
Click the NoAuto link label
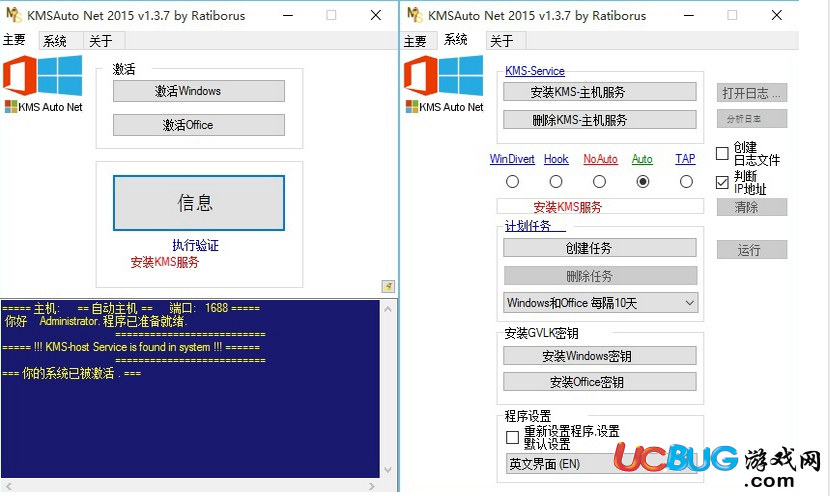(600, 159)
